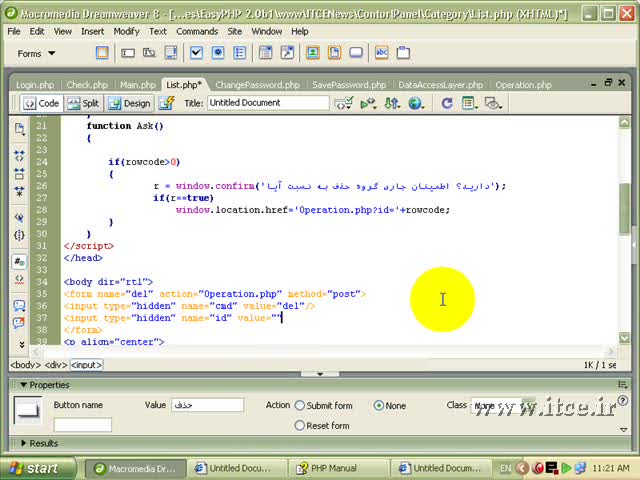This screenshot has height=480, width=640.
Task: Expand the Results panel
Action: point(23,443)
